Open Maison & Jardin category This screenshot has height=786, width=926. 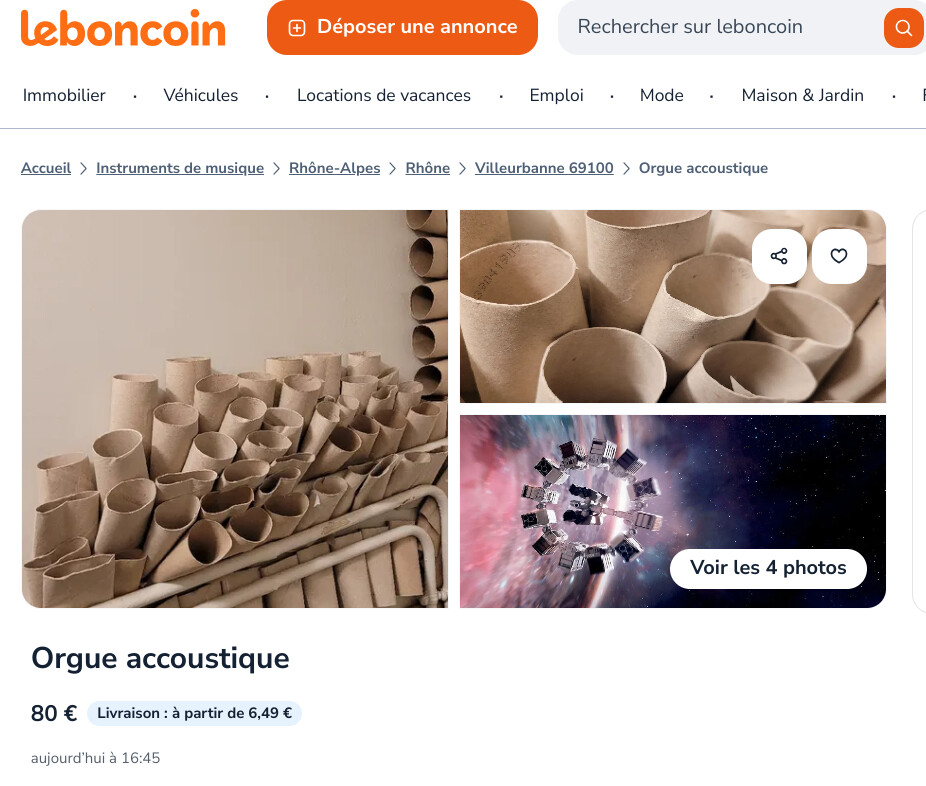click(x=803, y=95)
